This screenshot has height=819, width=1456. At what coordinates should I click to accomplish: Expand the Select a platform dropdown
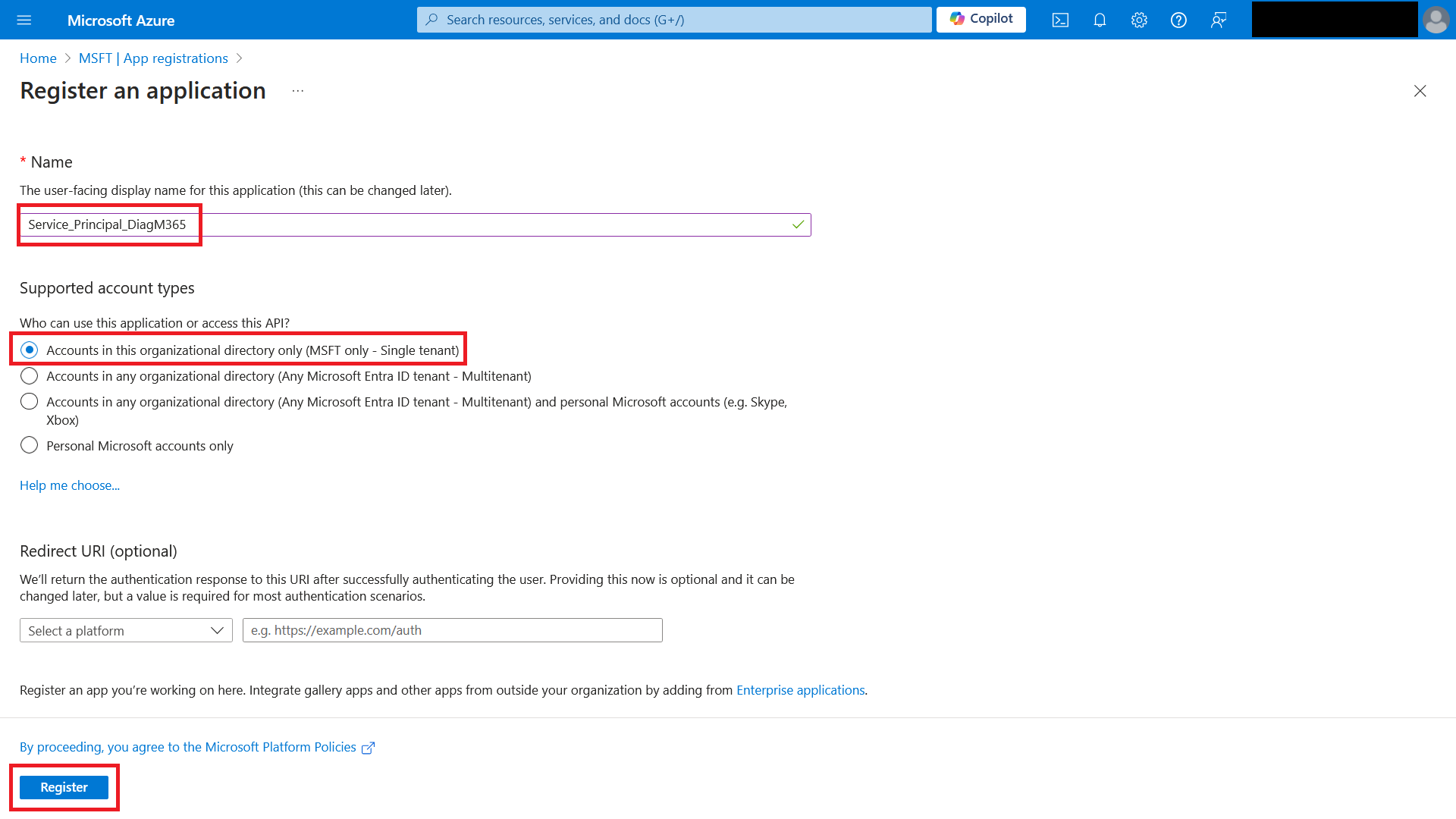[x=126, y=630]
